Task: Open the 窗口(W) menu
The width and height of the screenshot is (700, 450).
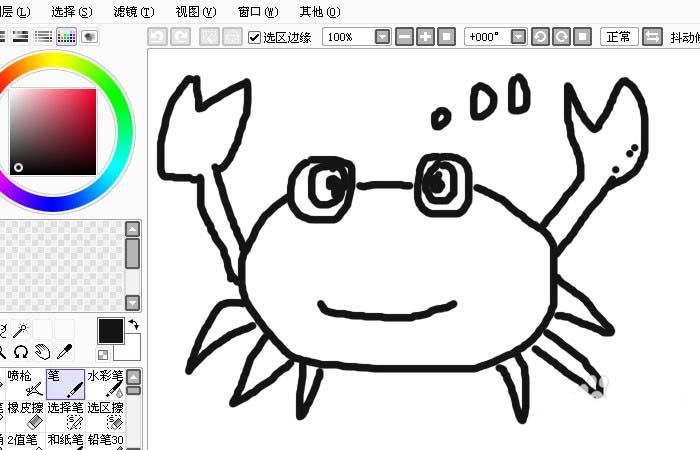Action: [x=258, y=12]
